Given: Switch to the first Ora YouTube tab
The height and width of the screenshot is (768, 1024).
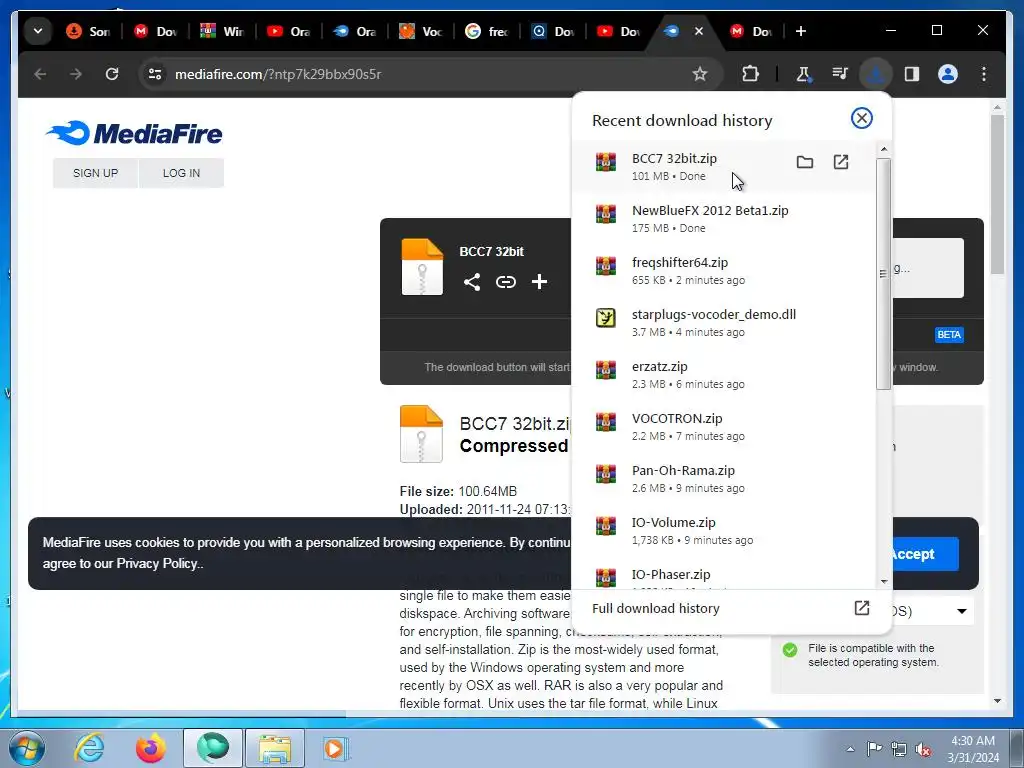Looking at the screenshot, I should tap(289, 31).
